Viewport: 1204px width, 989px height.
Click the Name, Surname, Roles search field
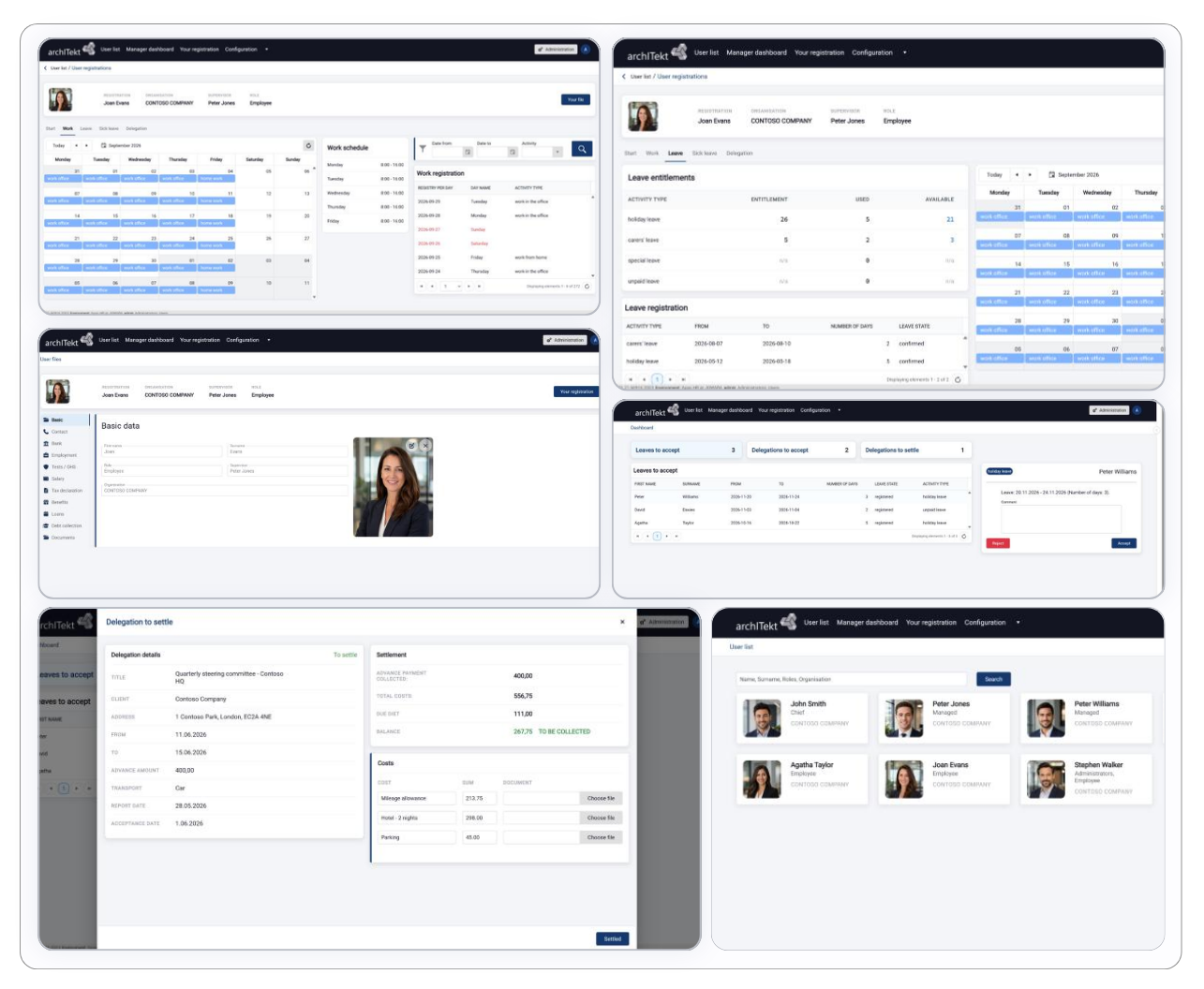(851, 679)
